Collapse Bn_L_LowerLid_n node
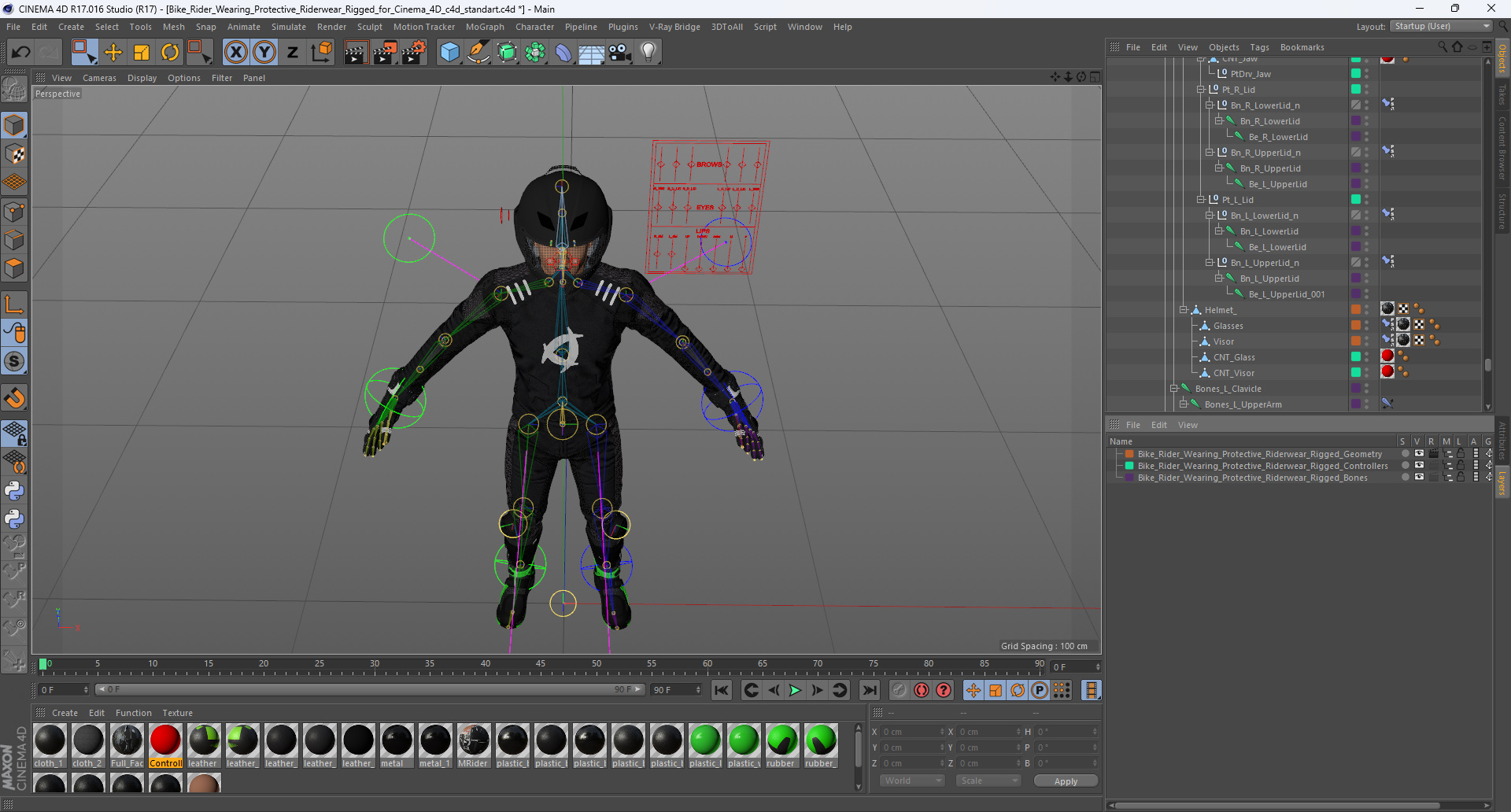The image size is (1511, 812). point(1210,216)
